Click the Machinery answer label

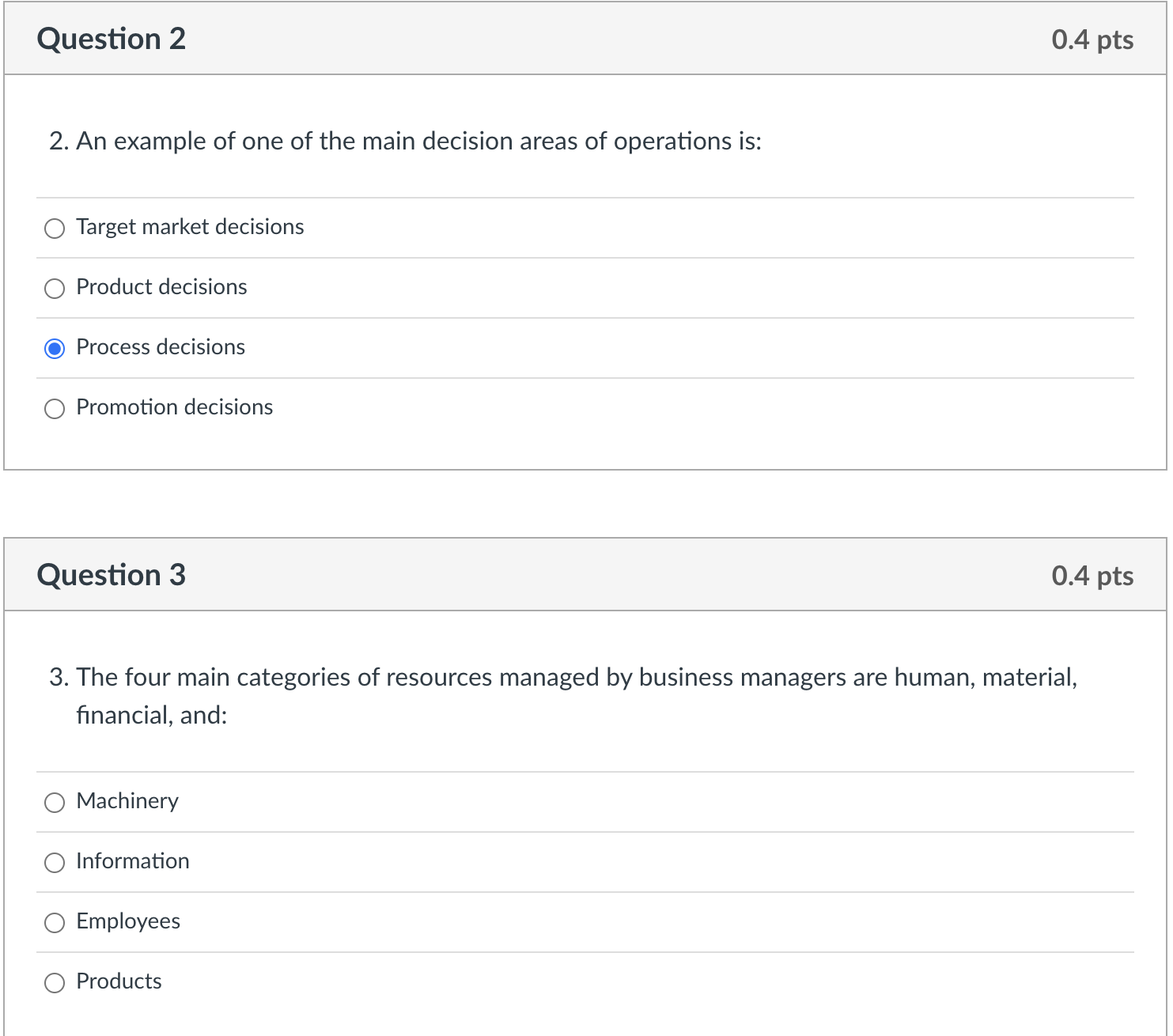pos(127,801)
